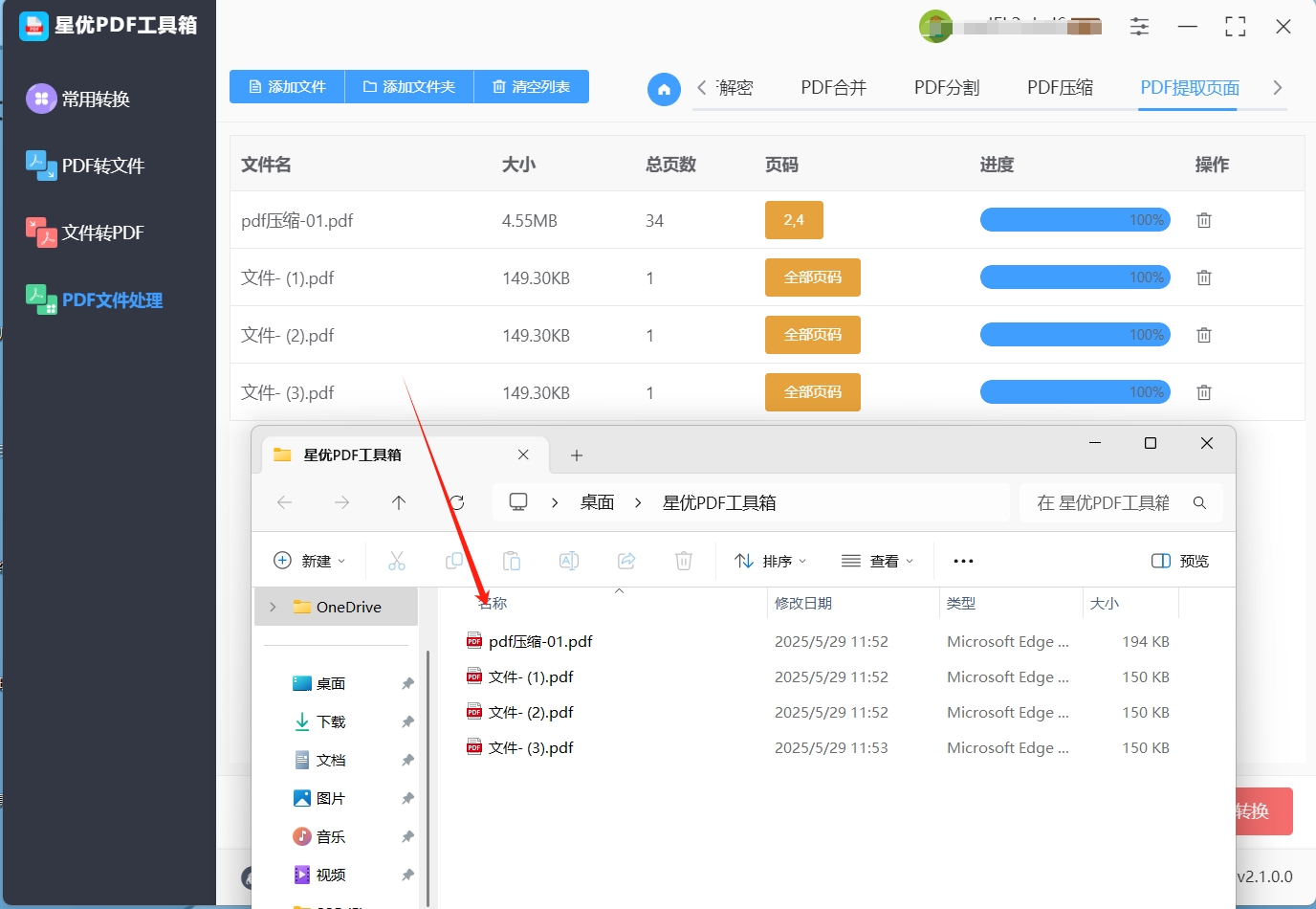Open 图片 in Explorer quick access
This screenshot has height=909, width=1316.
[x=331, y=798]
